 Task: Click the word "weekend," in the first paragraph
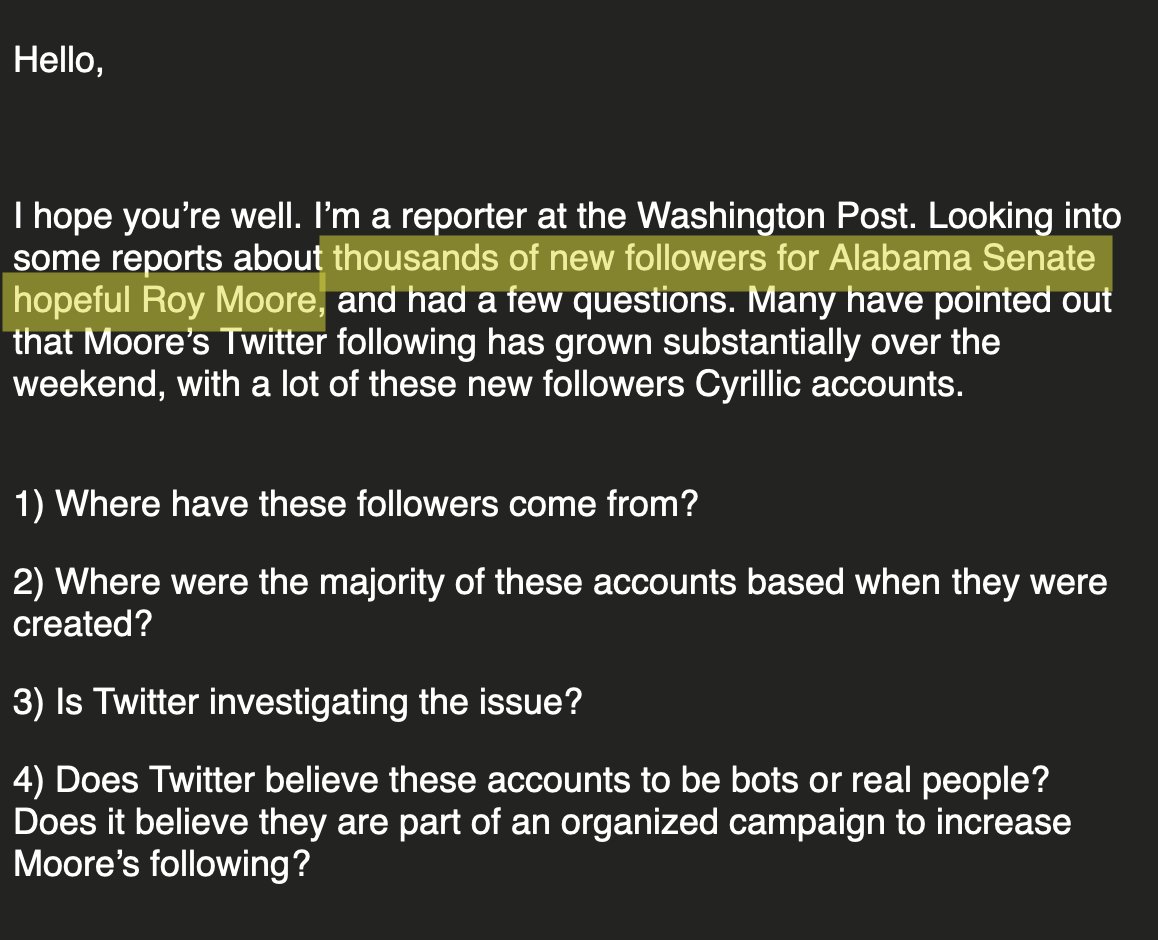(x=89, y=385)
